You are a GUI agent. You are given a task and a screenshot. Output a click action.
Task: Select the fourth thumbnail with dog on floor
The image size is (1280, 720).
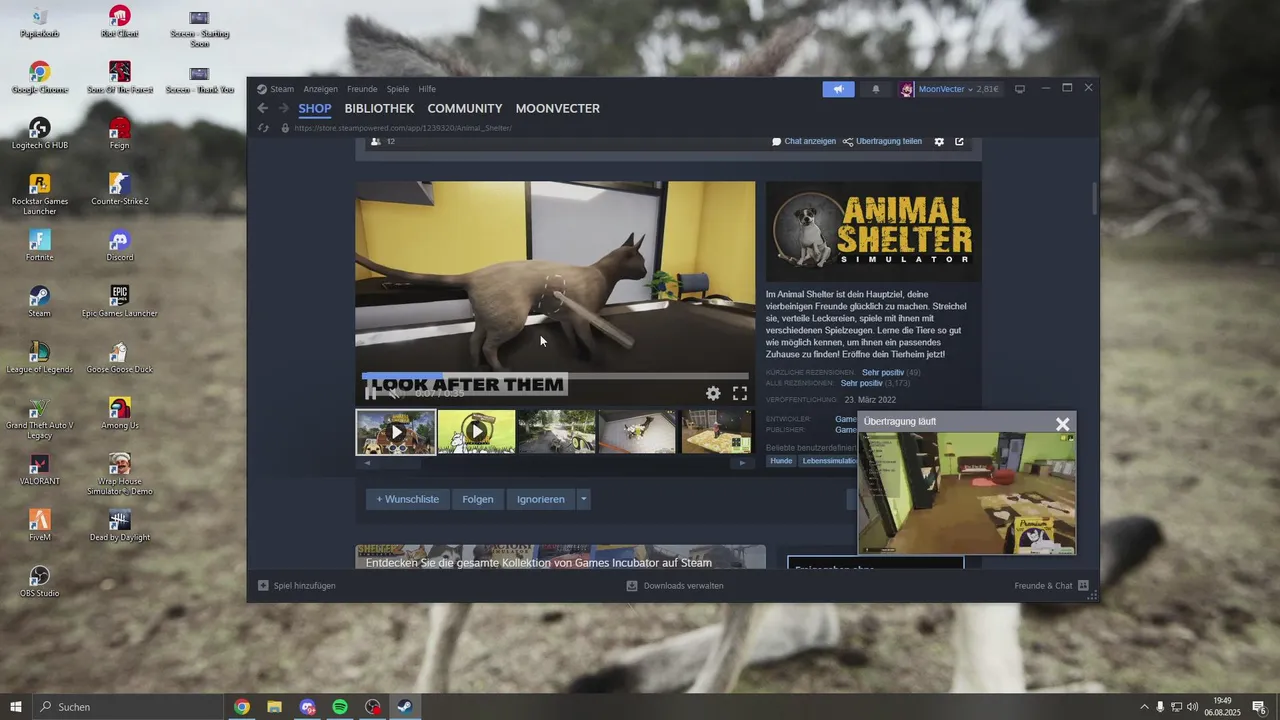click(x=638, y=432)
